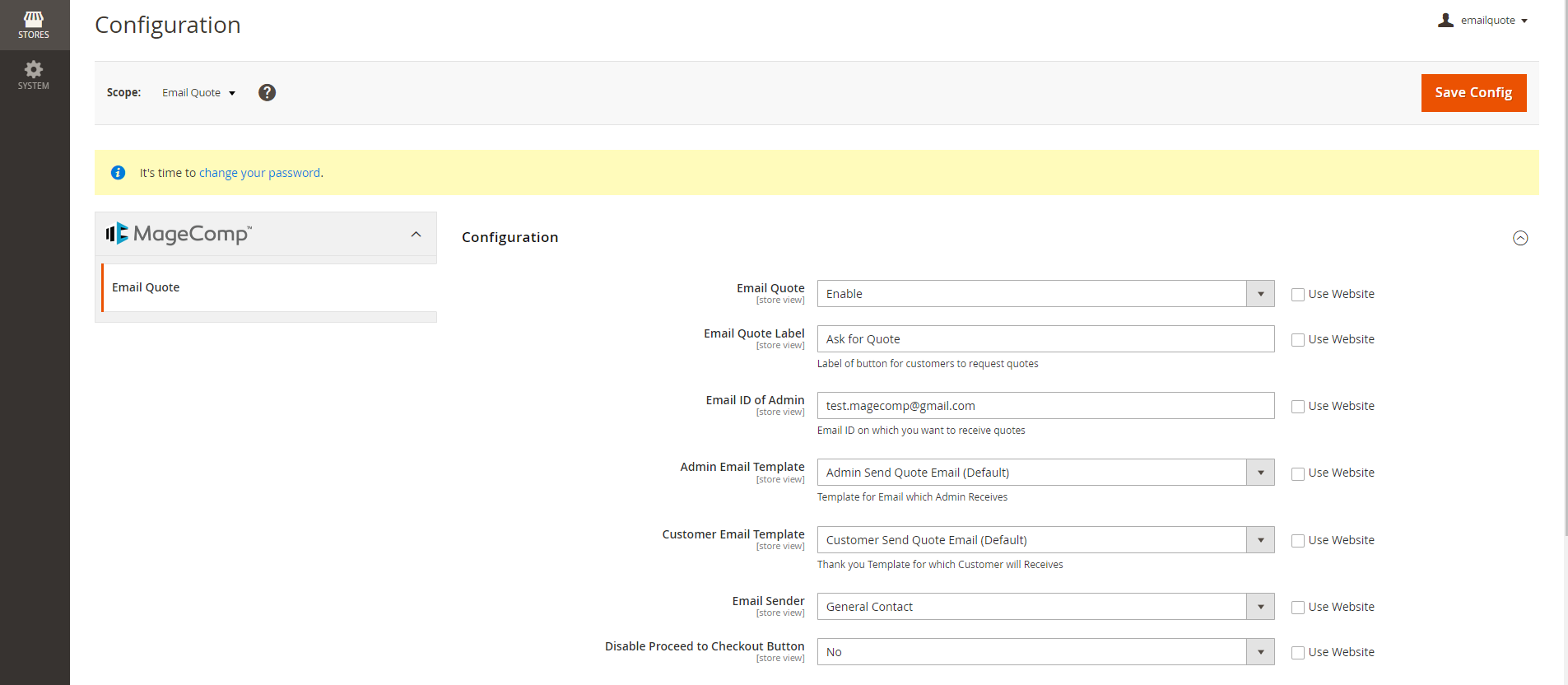This screenshot has width=1568, height=685.
Task: Open the Admin Email Template dropdown
Action: pos(1045,473)
